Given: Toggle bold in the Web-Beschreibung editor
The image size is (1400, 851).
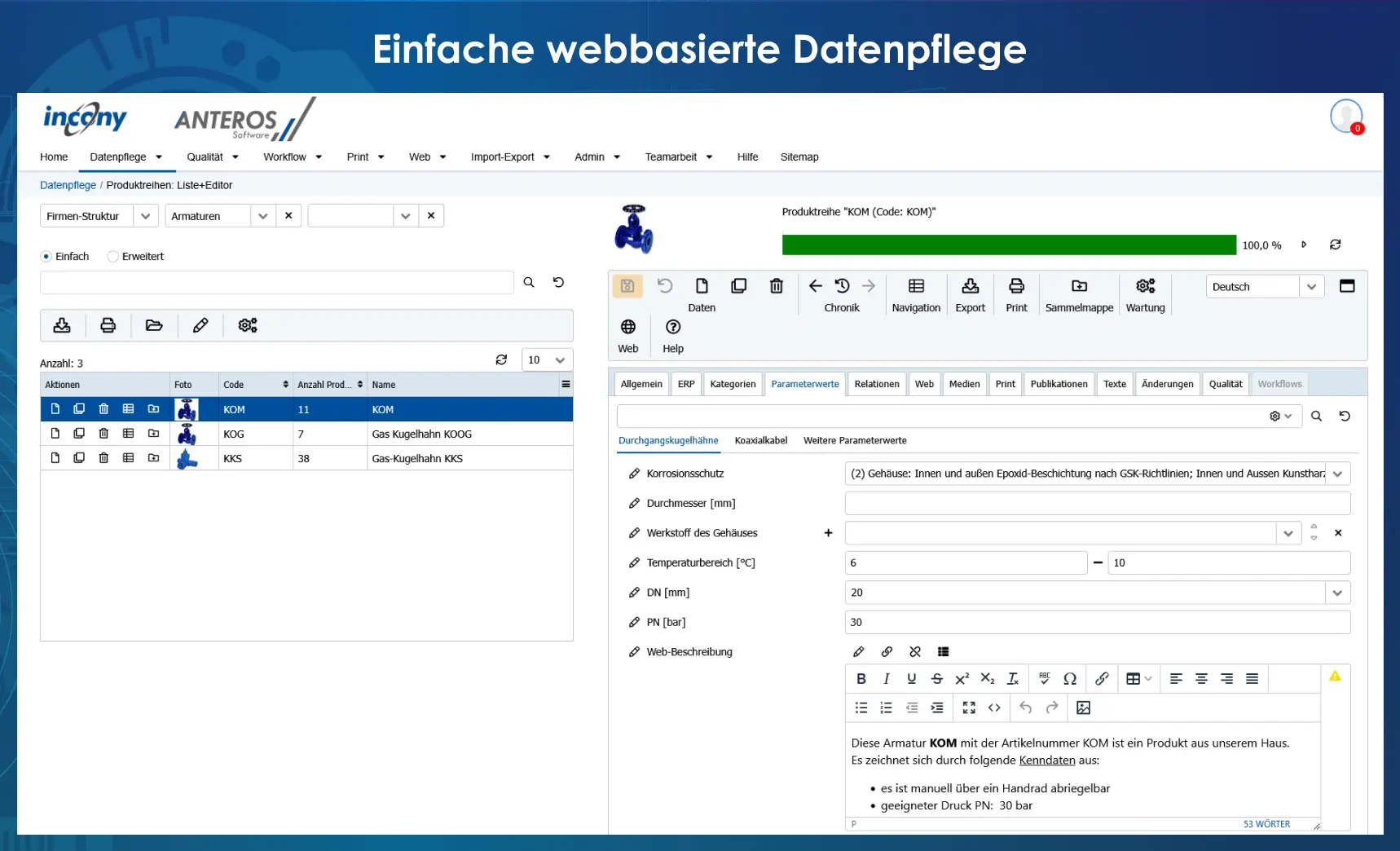Looking at the screenshot, I should [861, 678].
